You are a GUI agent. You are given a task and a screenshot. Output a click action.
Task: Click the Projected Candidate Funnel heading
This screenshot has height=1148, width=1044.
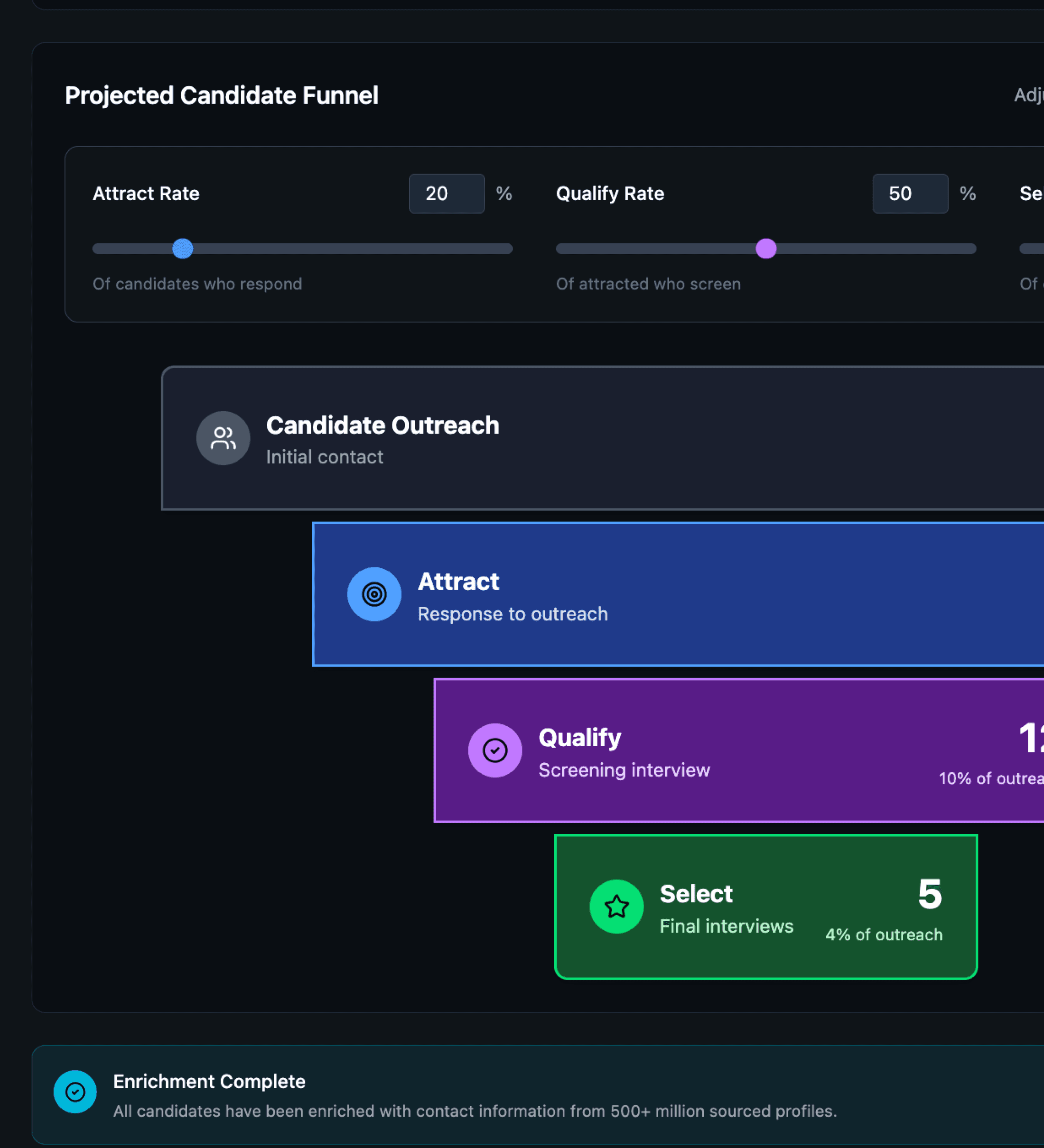click(x=221, y=95)
